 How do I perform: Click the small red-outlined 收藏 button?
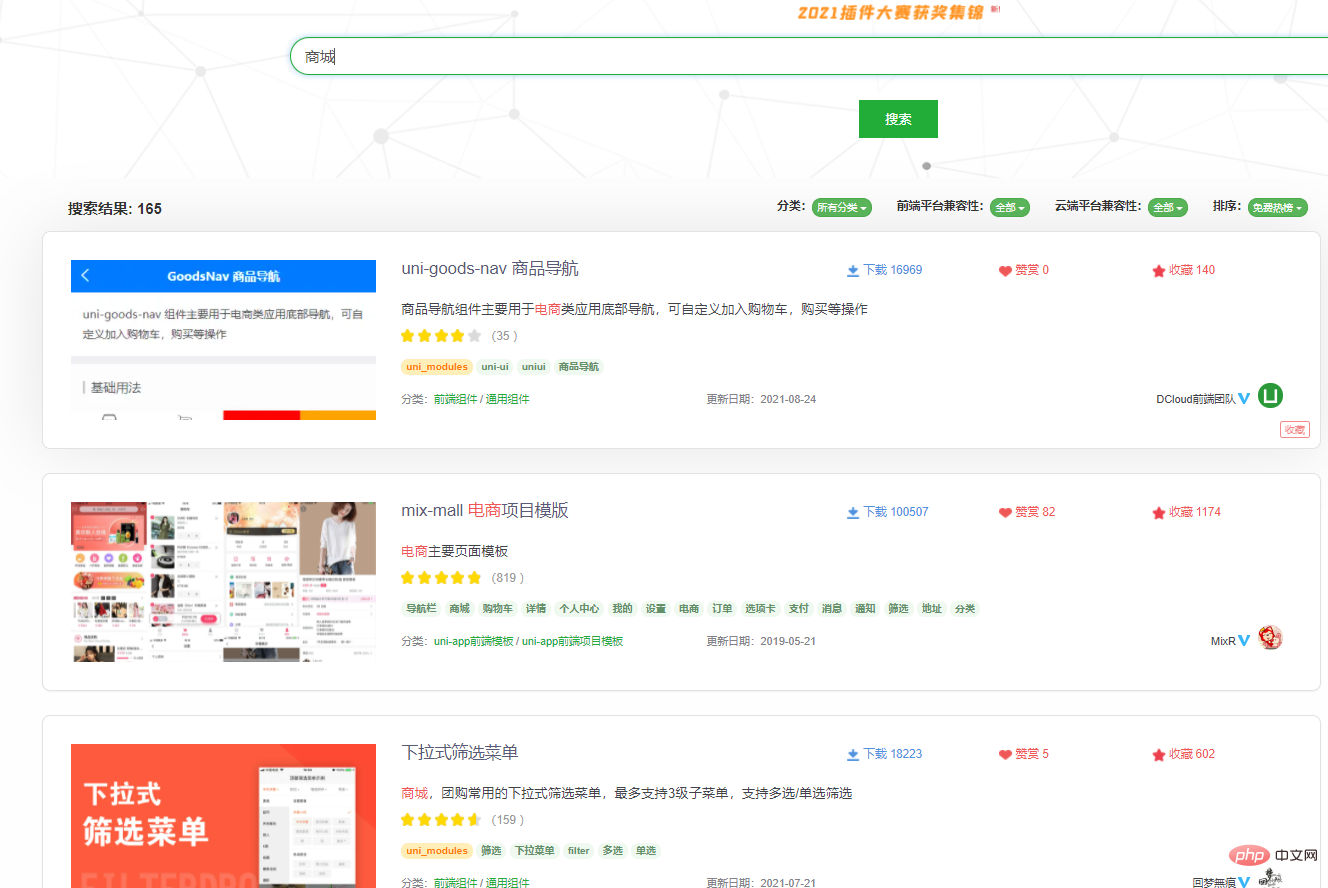click(1295, 430)
